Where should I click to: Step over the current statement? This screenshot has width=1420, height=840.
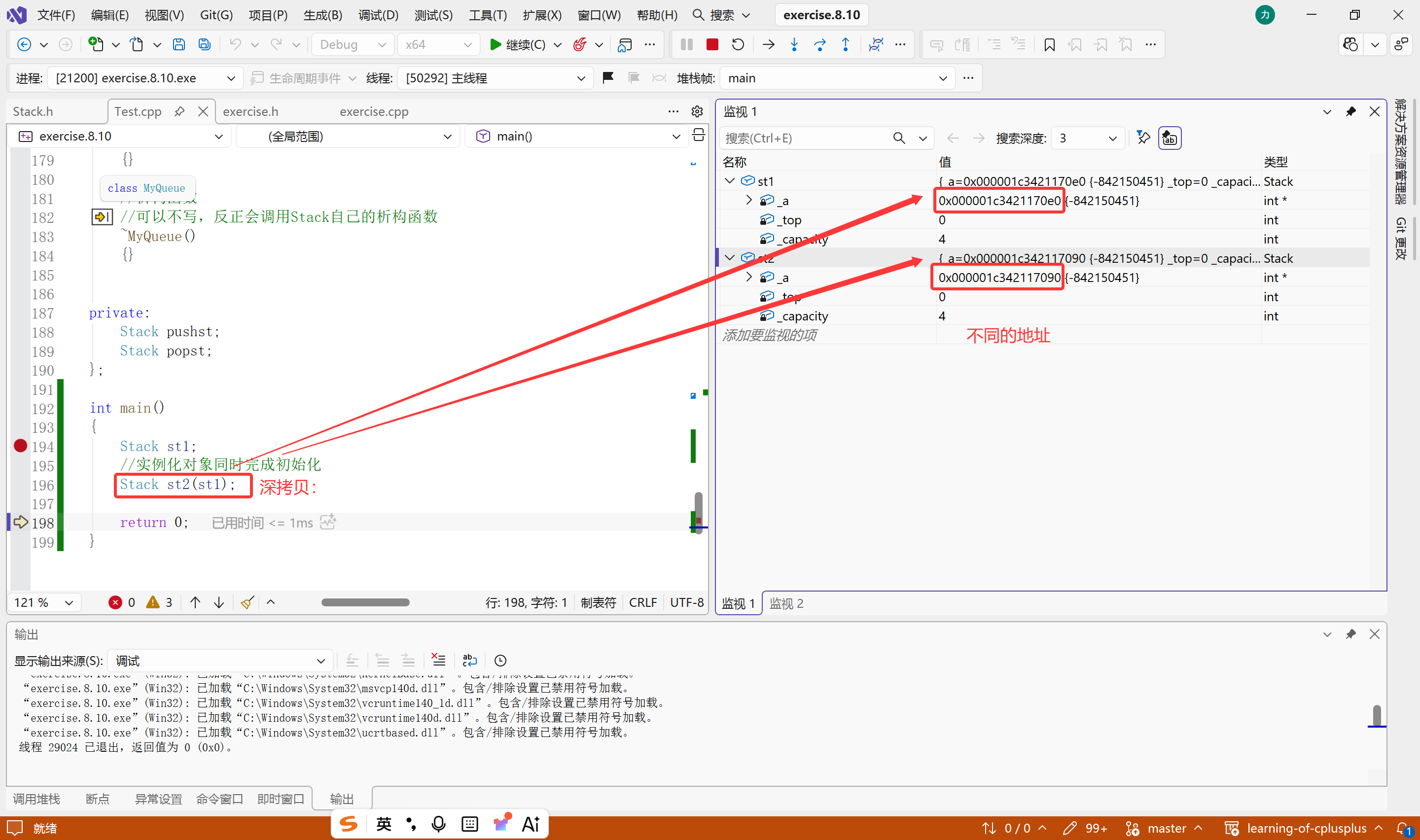coord(819,45)
